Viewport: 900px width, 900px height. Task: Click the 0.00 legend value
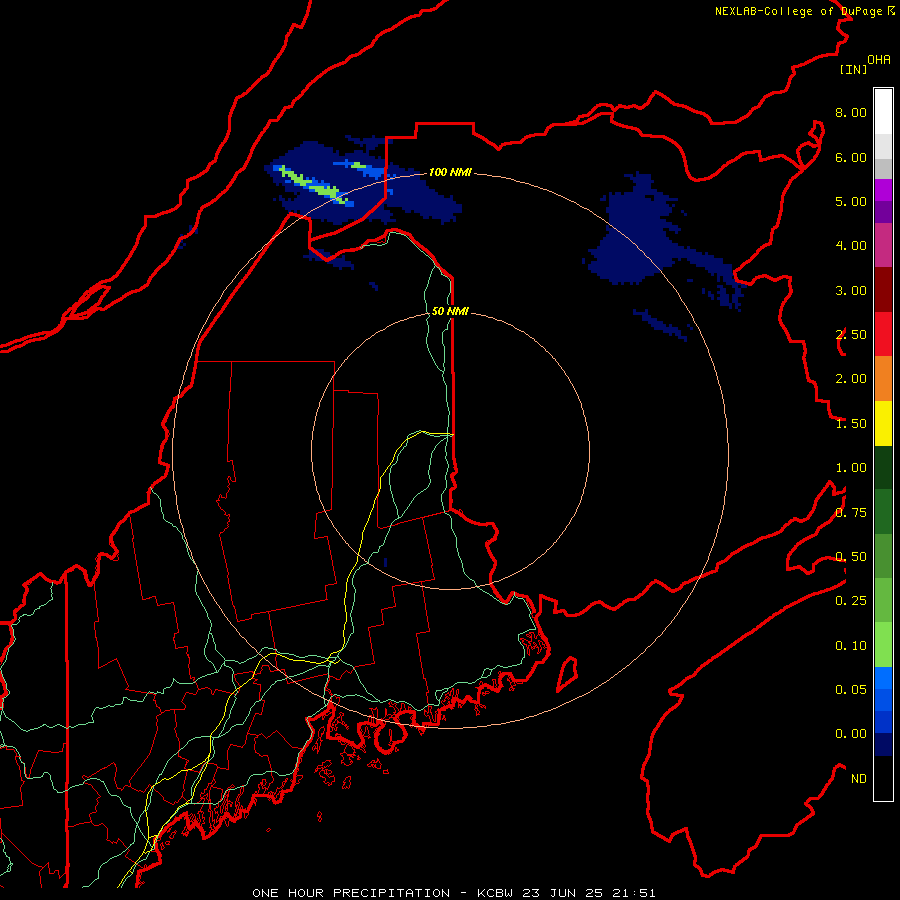tap(851, 734)
